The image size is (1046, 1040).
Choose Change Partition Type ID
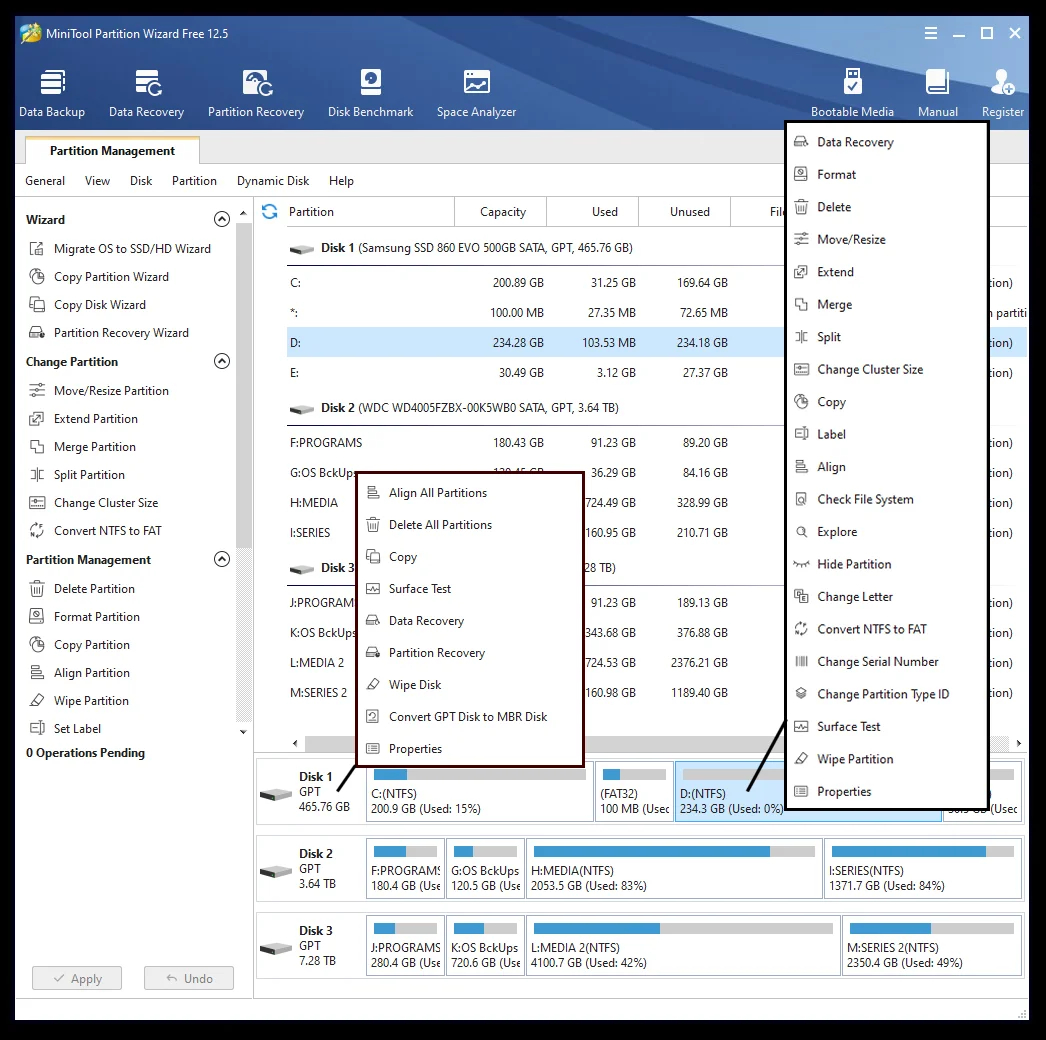pos(887,694)
